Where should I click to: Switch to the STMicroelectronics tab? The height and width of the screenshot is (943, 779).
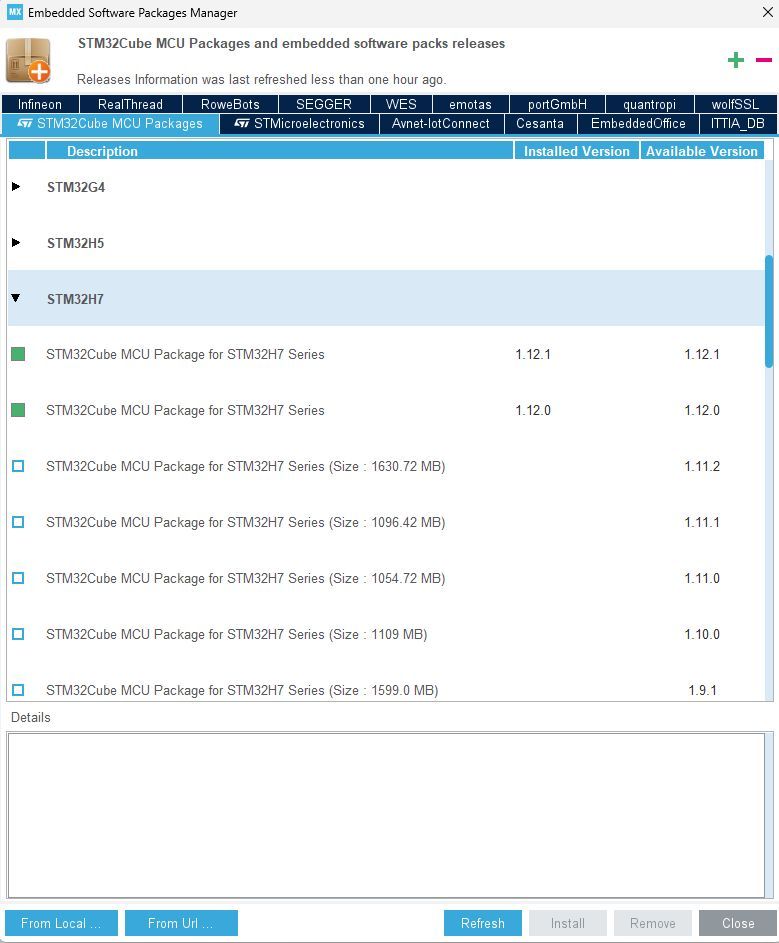(300, 123)
